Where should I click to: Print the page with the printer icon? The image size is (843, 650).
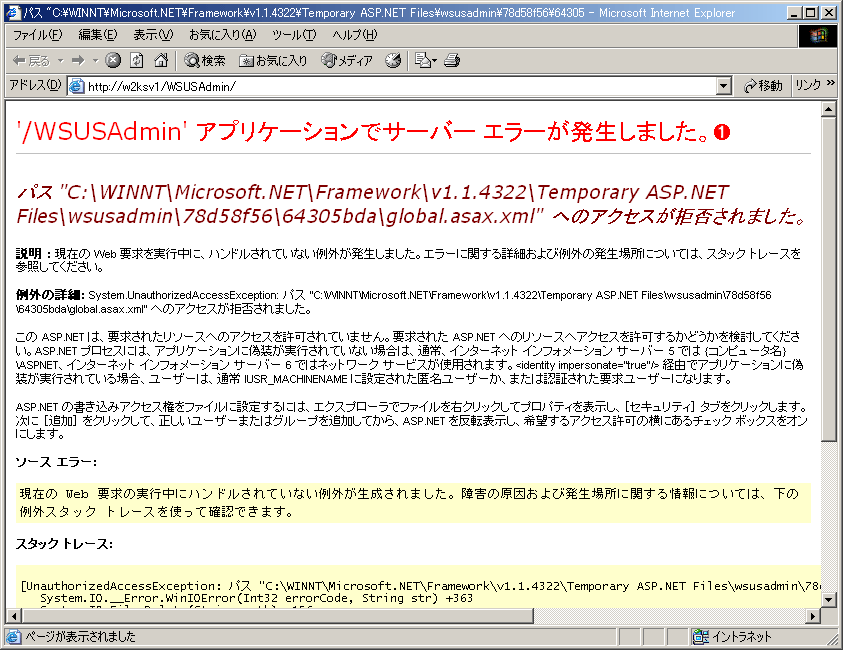click(x=452, y=60)
